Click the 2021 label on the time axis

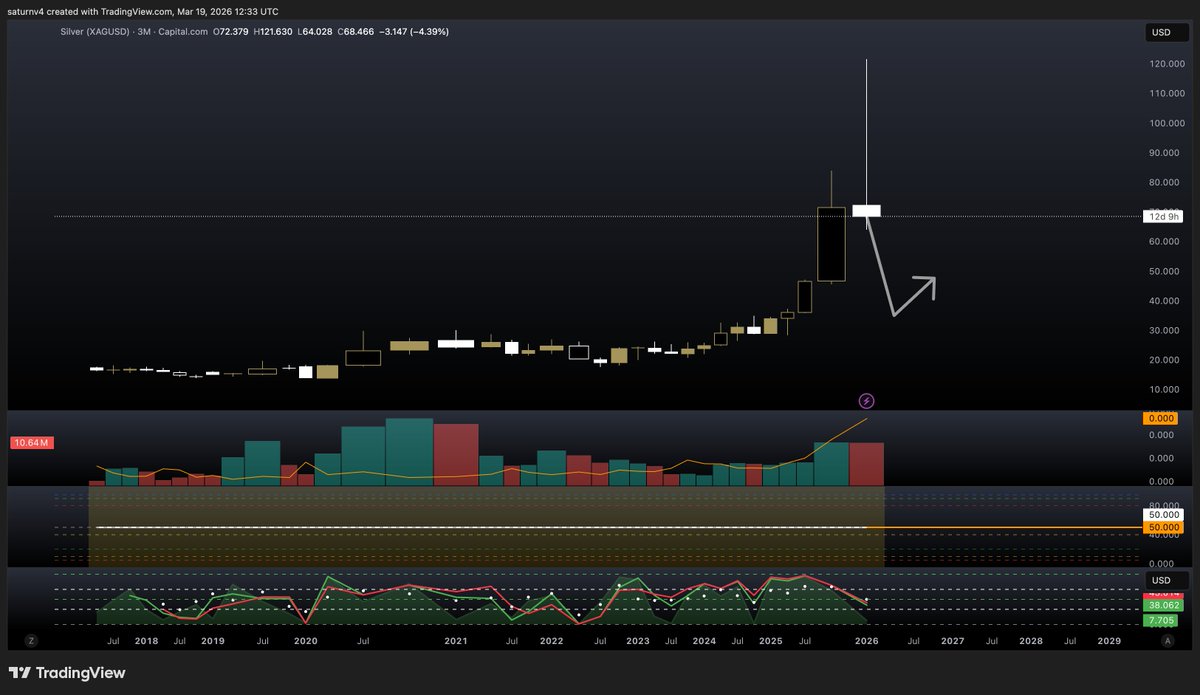coord(456,640)
